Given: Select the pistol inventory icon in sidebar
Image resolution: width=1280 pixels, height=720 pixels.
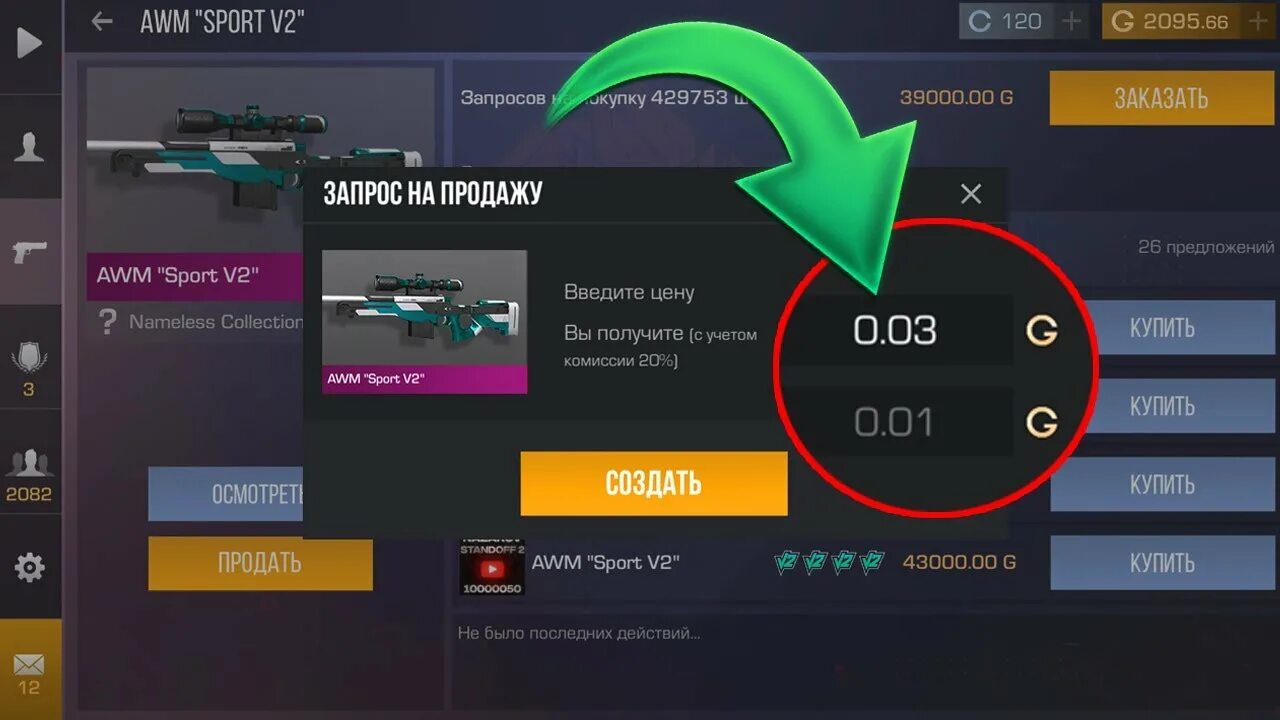Looking at the screenshot, I should [x=29, y=251].
